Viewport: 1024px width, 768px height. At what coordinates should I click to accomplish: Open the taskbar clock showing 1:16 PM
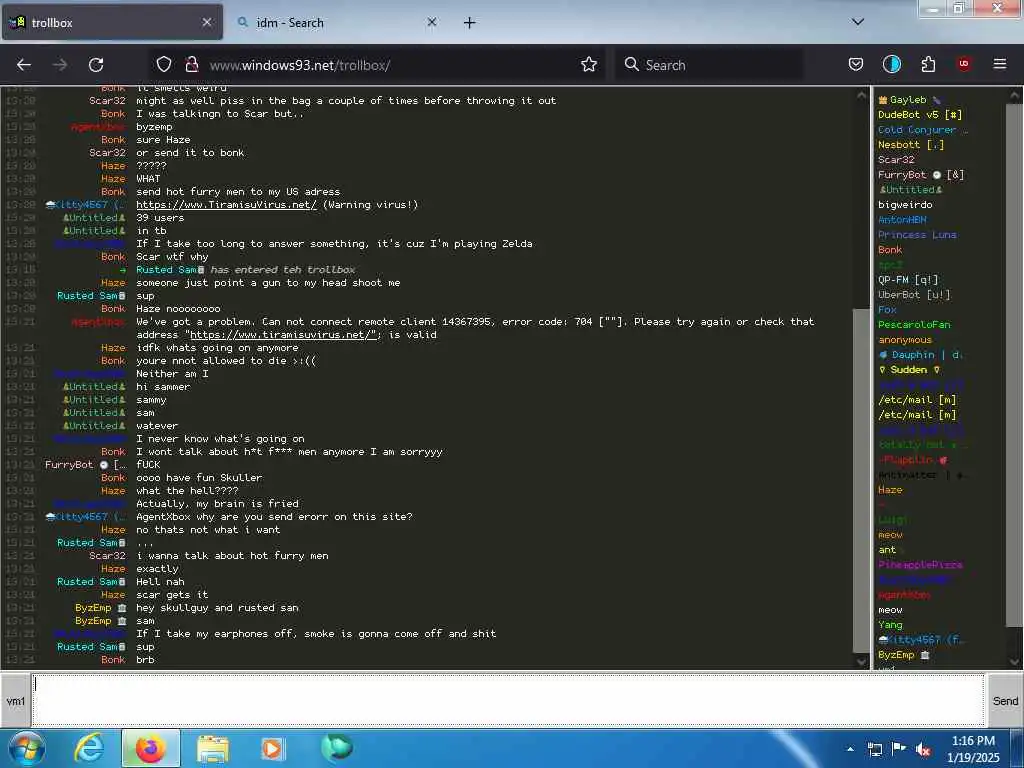tap(973, 749)
